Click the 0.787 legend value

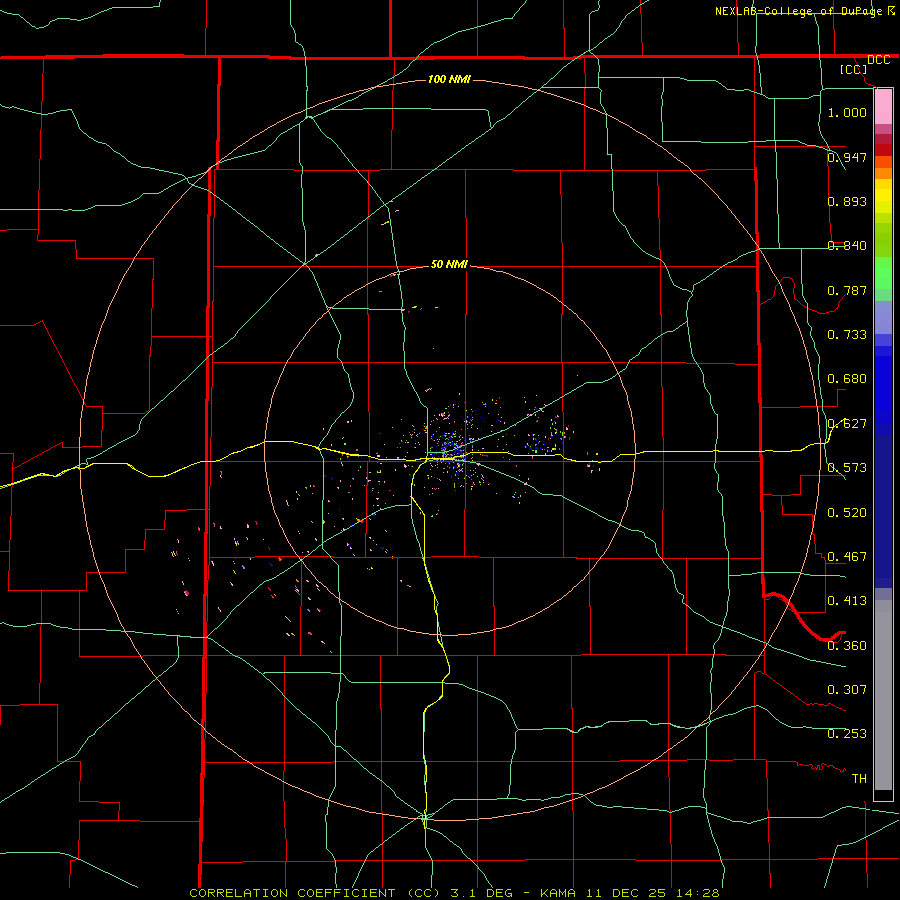(847, 290)
